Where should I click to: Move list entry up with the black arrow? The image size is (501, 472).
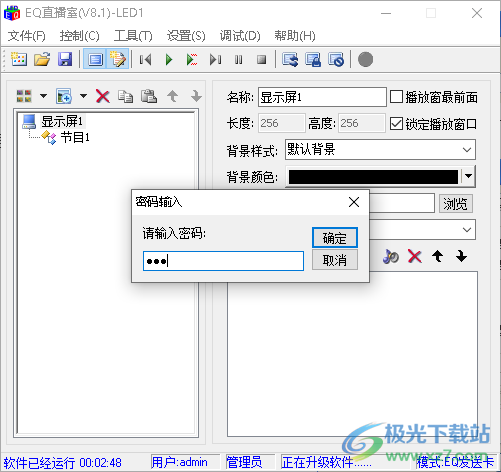pyautogui.click(x=438, y=256)
